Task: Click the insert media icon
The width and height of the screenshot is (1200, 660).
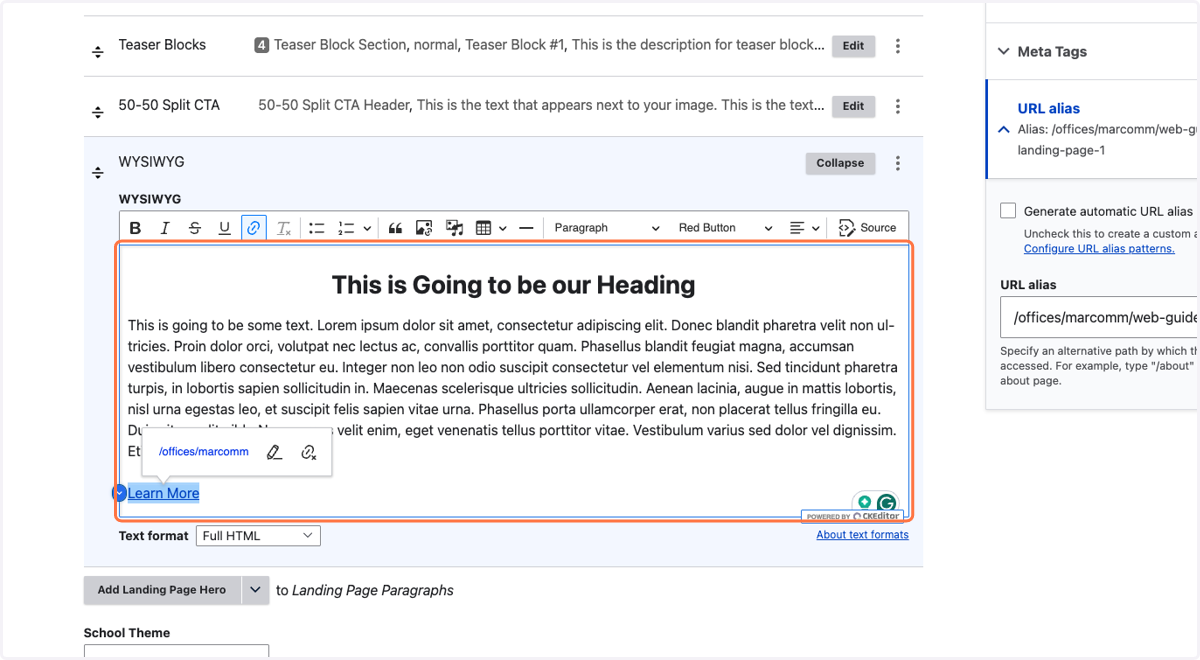Action: click(454, 228)
